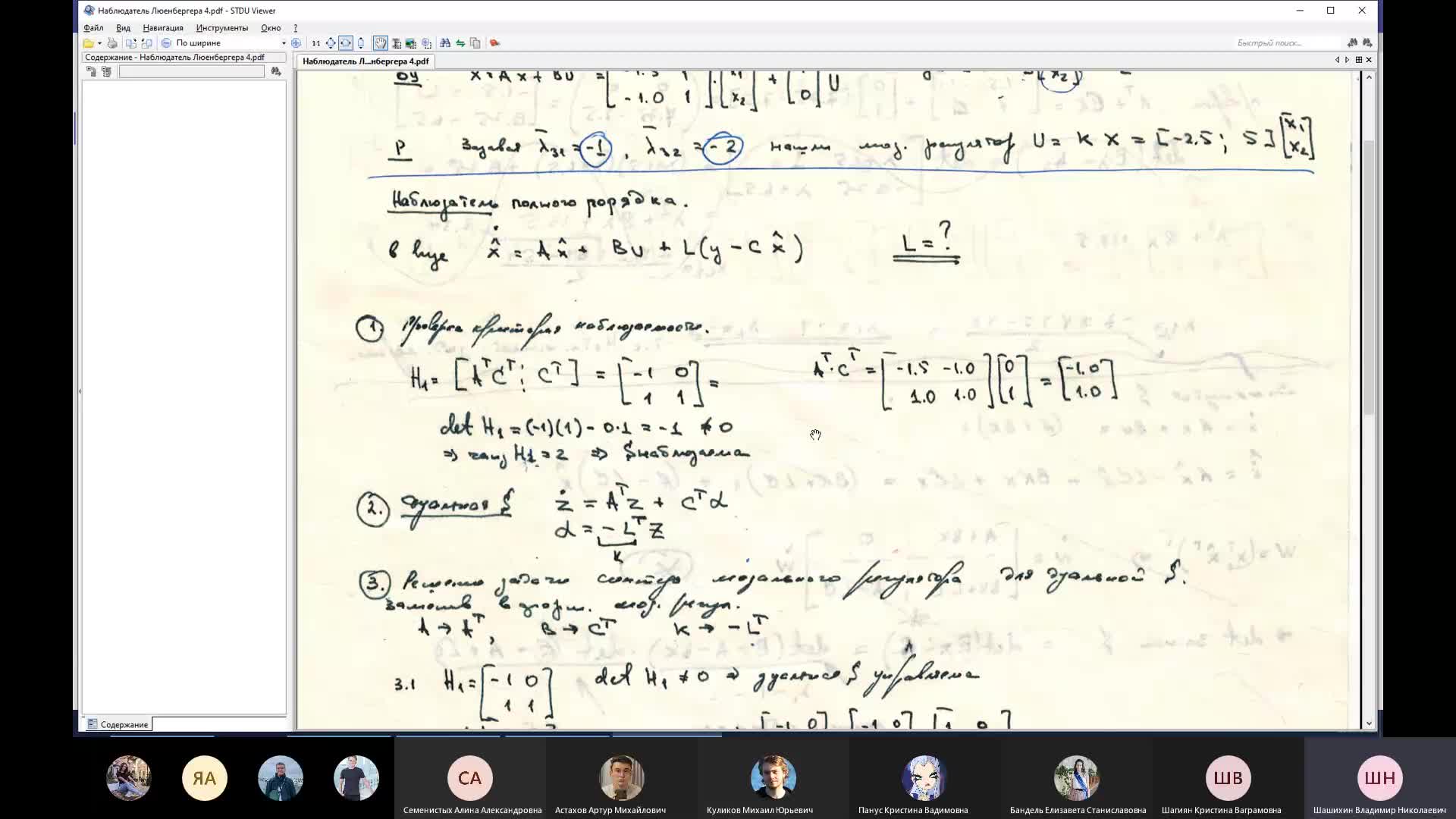Open the Файл menu
Image resolution: width=1456 pixels, height=819 pixels.
click(x=93, y=28)
